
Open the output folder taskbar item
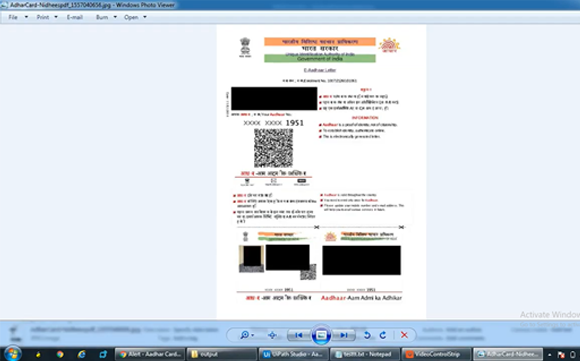pos(222,354)
